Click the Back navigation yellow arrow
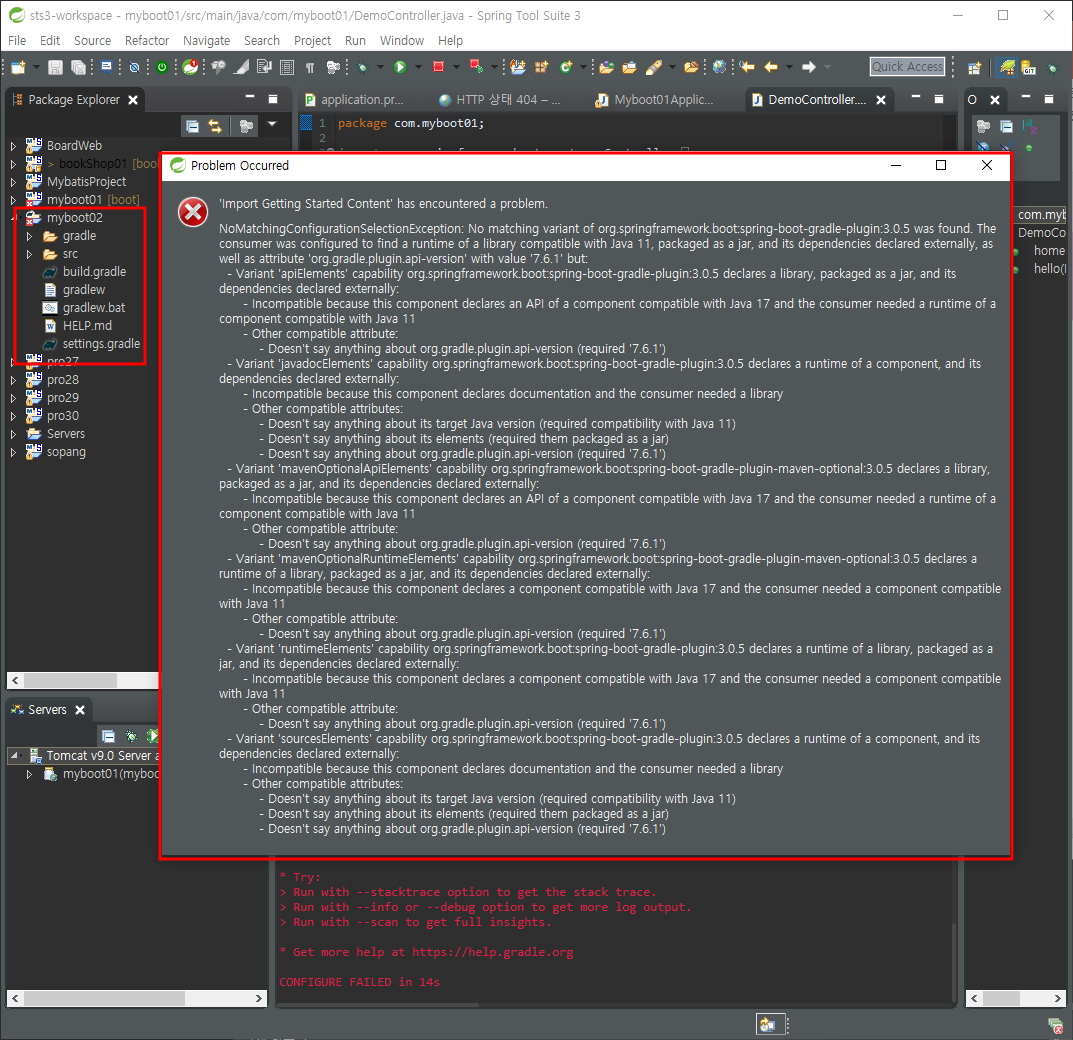 coord(771,66)
